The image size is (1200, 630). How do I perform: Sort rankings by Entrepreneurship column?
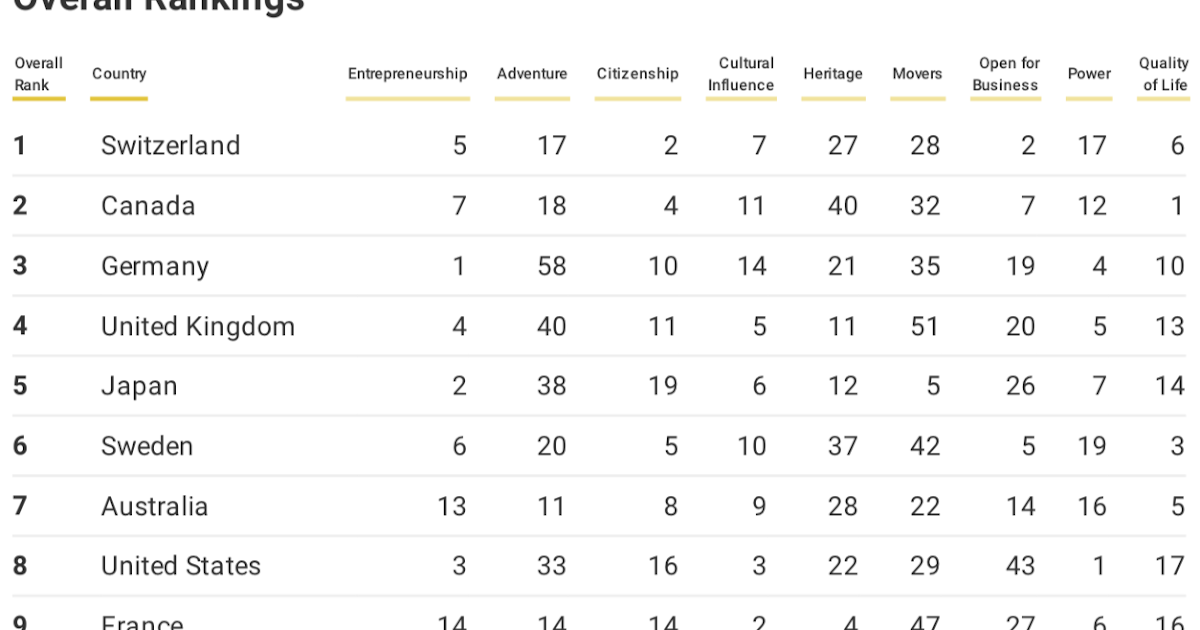[407, 74]
